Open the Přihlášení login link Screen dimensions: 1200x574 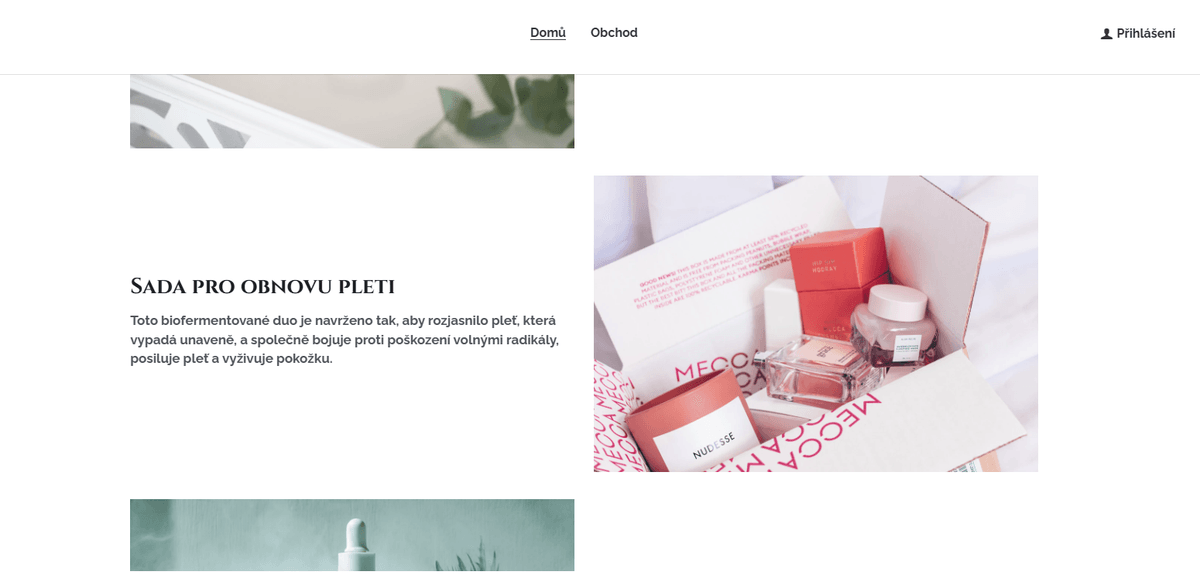coord(1138,34)
